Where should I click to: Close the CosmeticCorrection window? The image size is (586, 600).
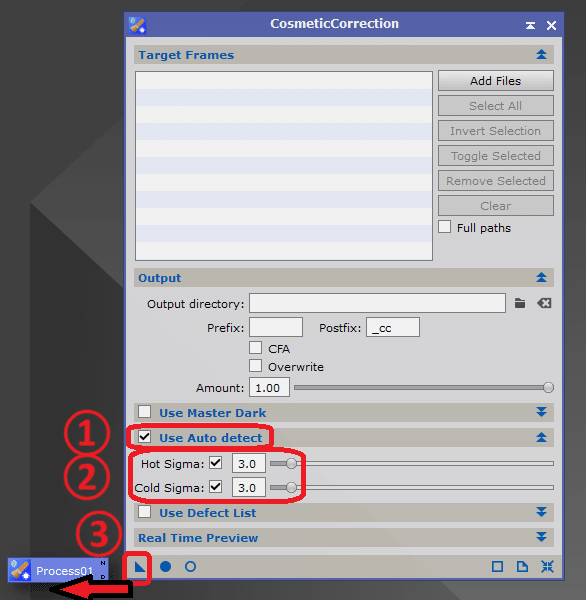point(551,26)
